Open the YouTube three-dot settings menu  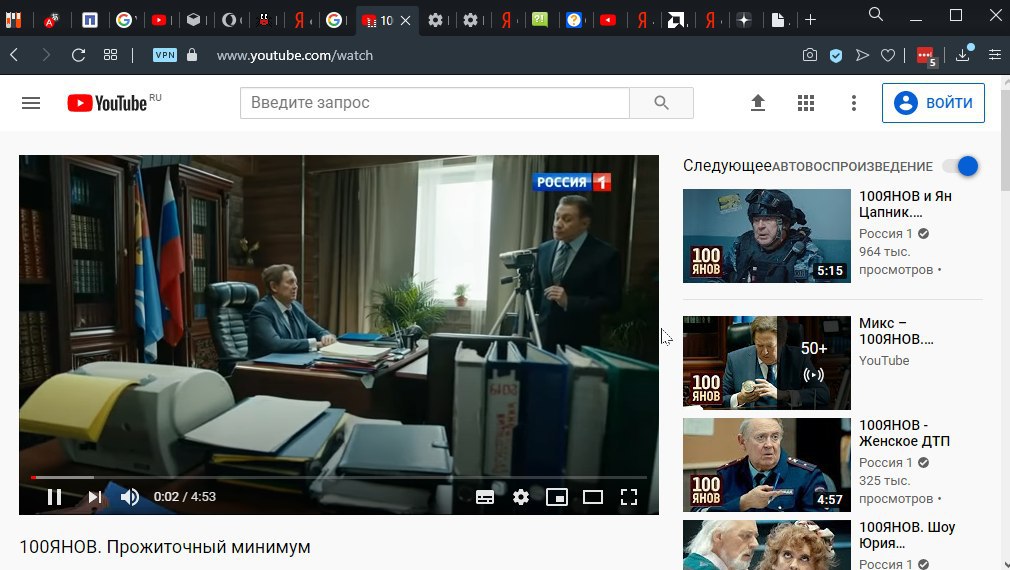point(853,103)
